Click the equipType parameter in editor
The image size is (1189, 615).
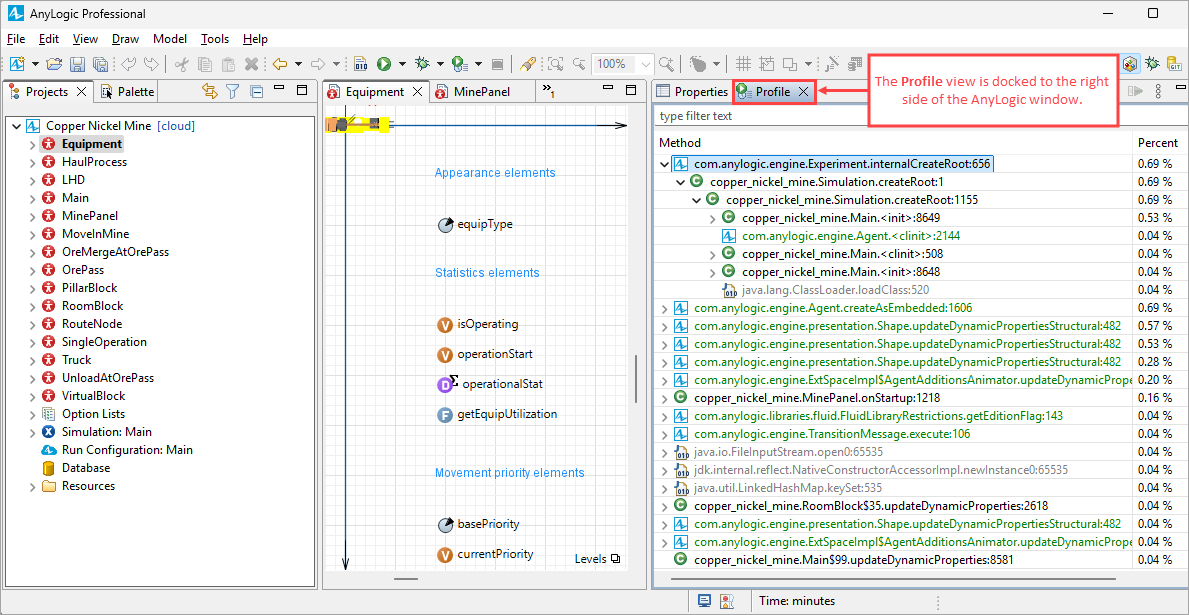coord(475,224)
